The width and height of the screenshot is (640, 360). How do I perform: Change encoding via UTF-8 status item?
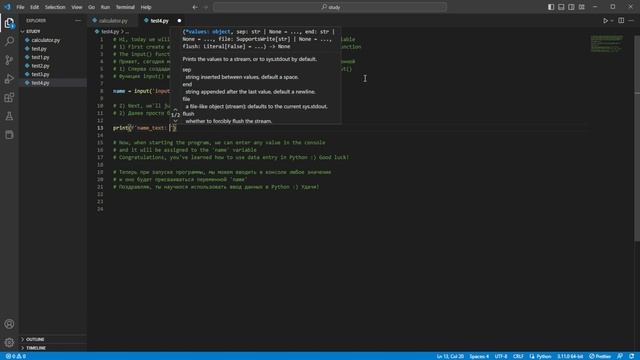point(501,356)
